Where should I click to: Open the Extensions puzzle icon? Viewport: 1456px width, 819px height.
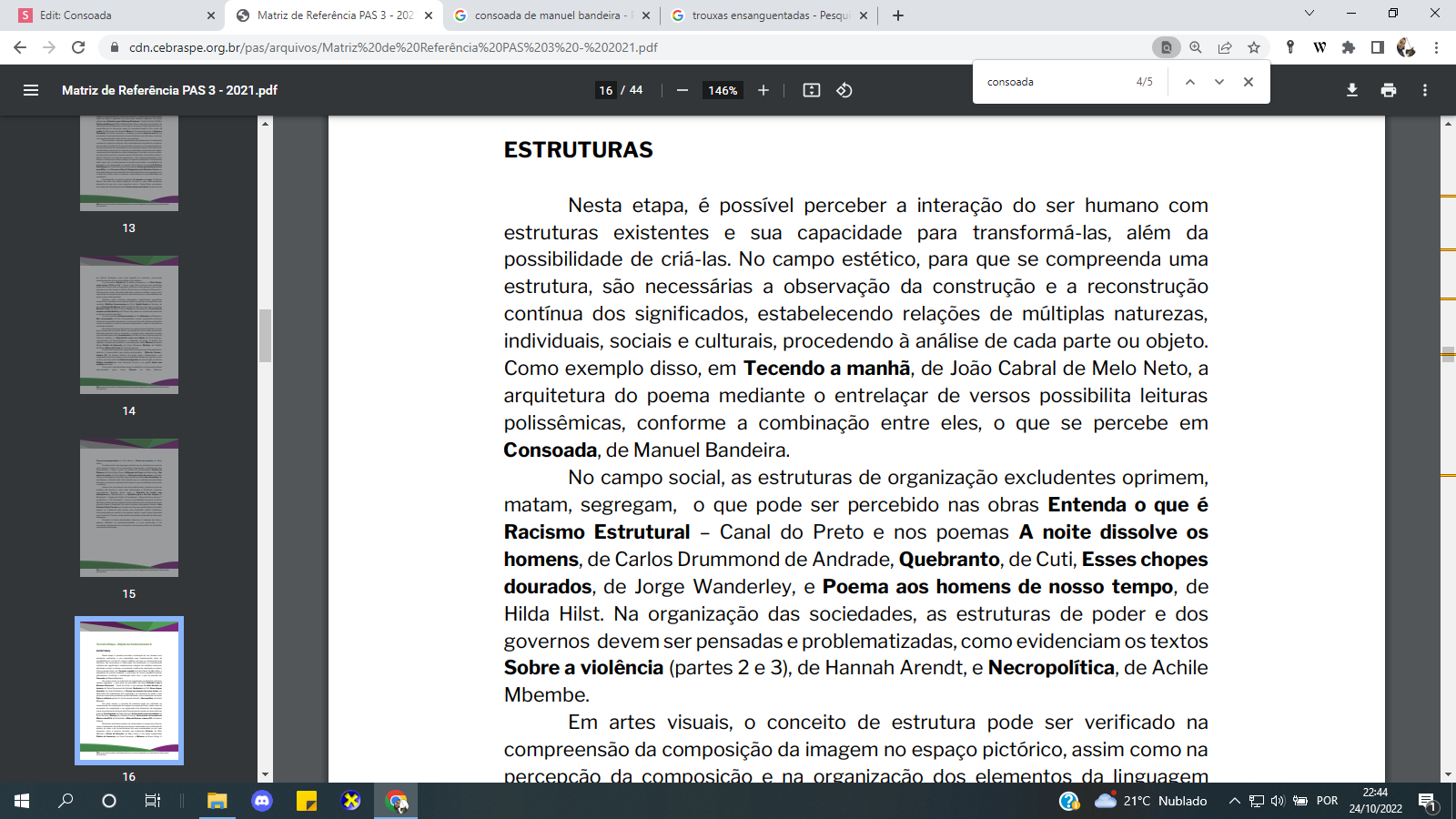(x=1349, y=47)
